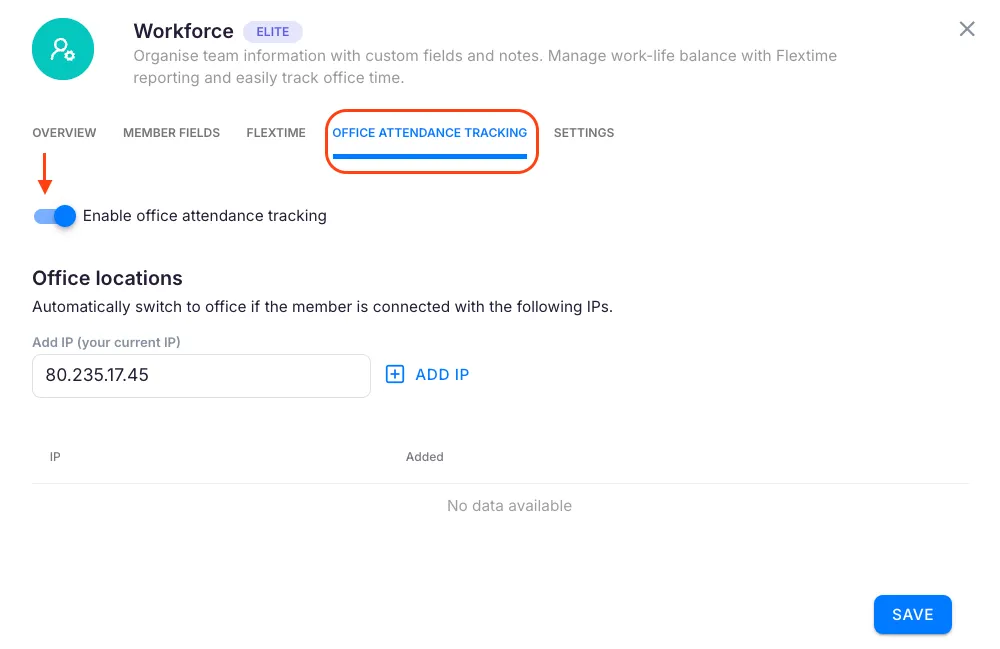Go to the Flextime tab

pos(276,133)
